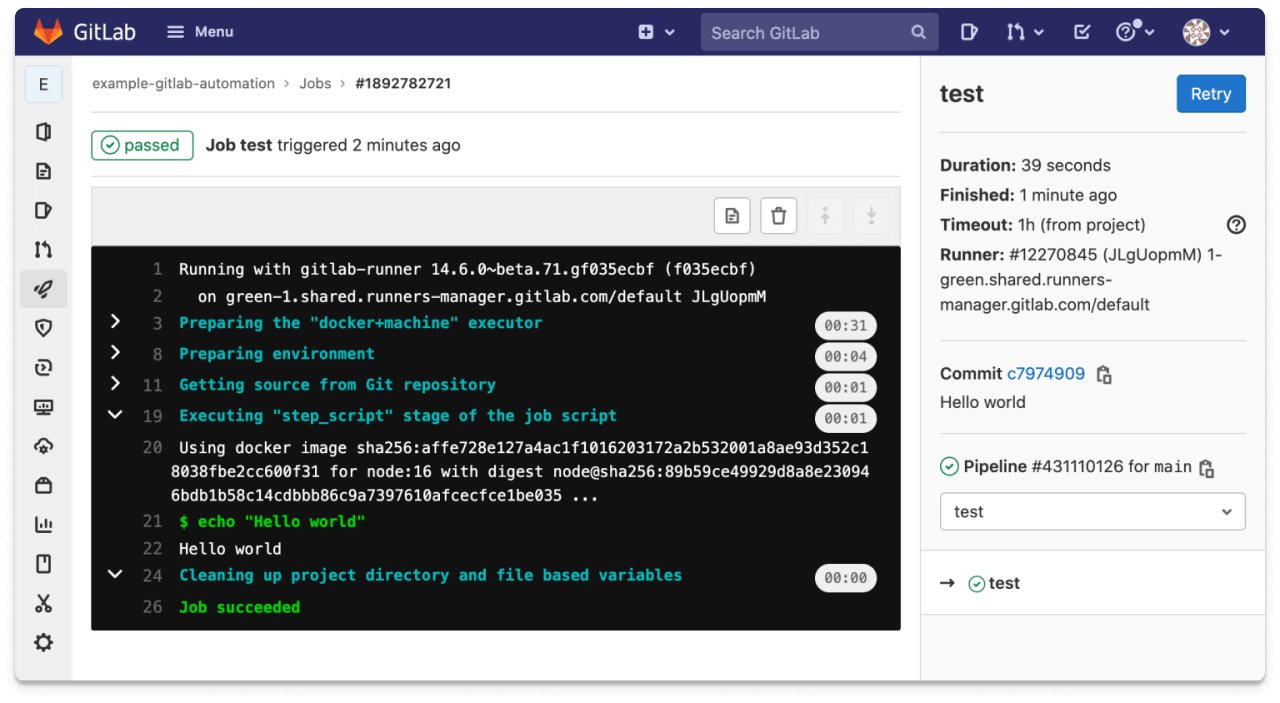
Task: Open Wiki icon in sidebar
Action: 43,564
